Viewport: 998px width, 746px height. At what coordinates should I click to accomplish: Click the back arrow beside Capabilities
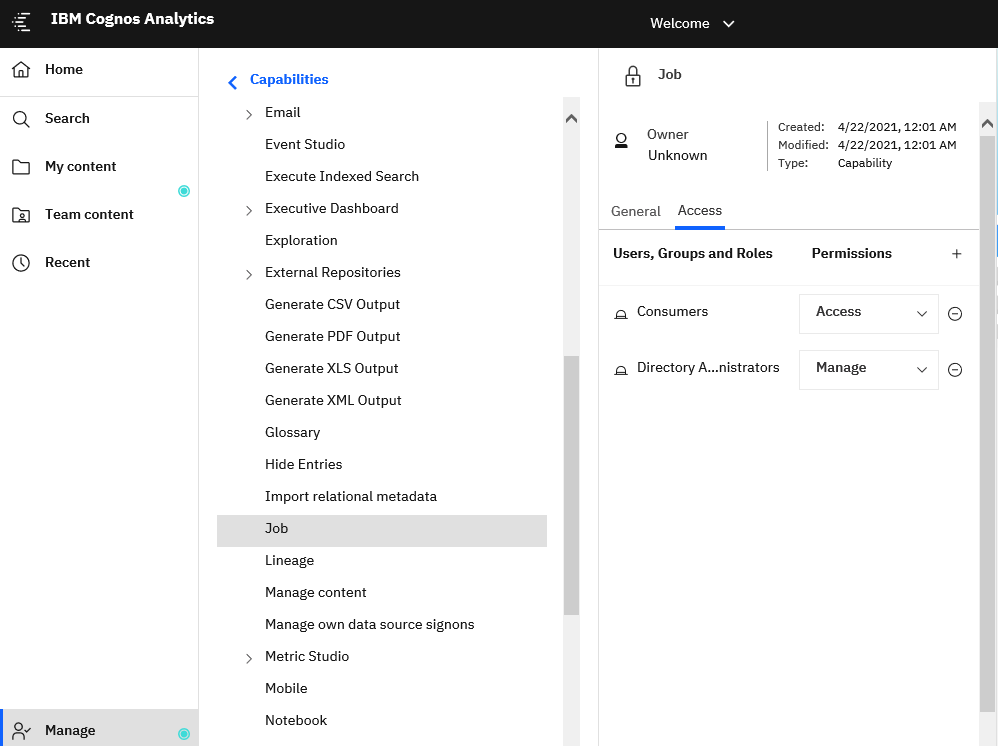[x=233, y=82]
